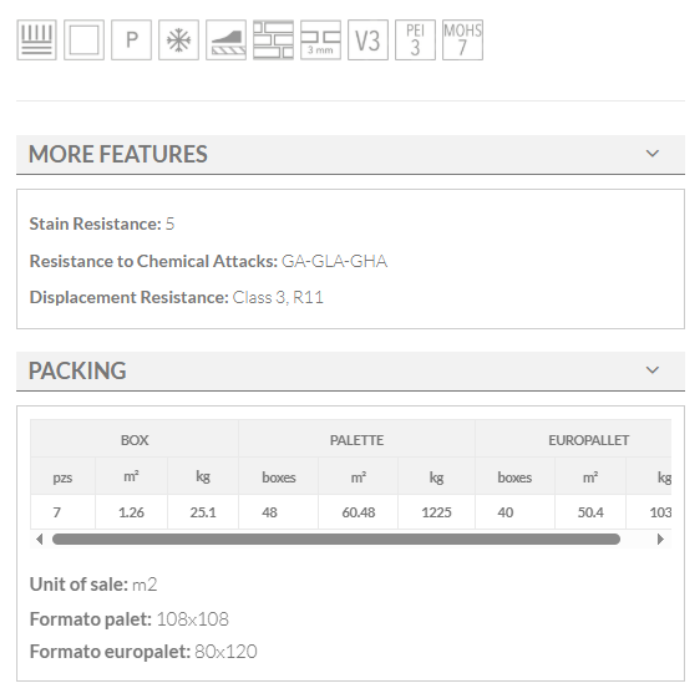This screenshot has height=700, width=700.
Task: Click the 3 mm joint icon
Action: click(x=320, y=41)
